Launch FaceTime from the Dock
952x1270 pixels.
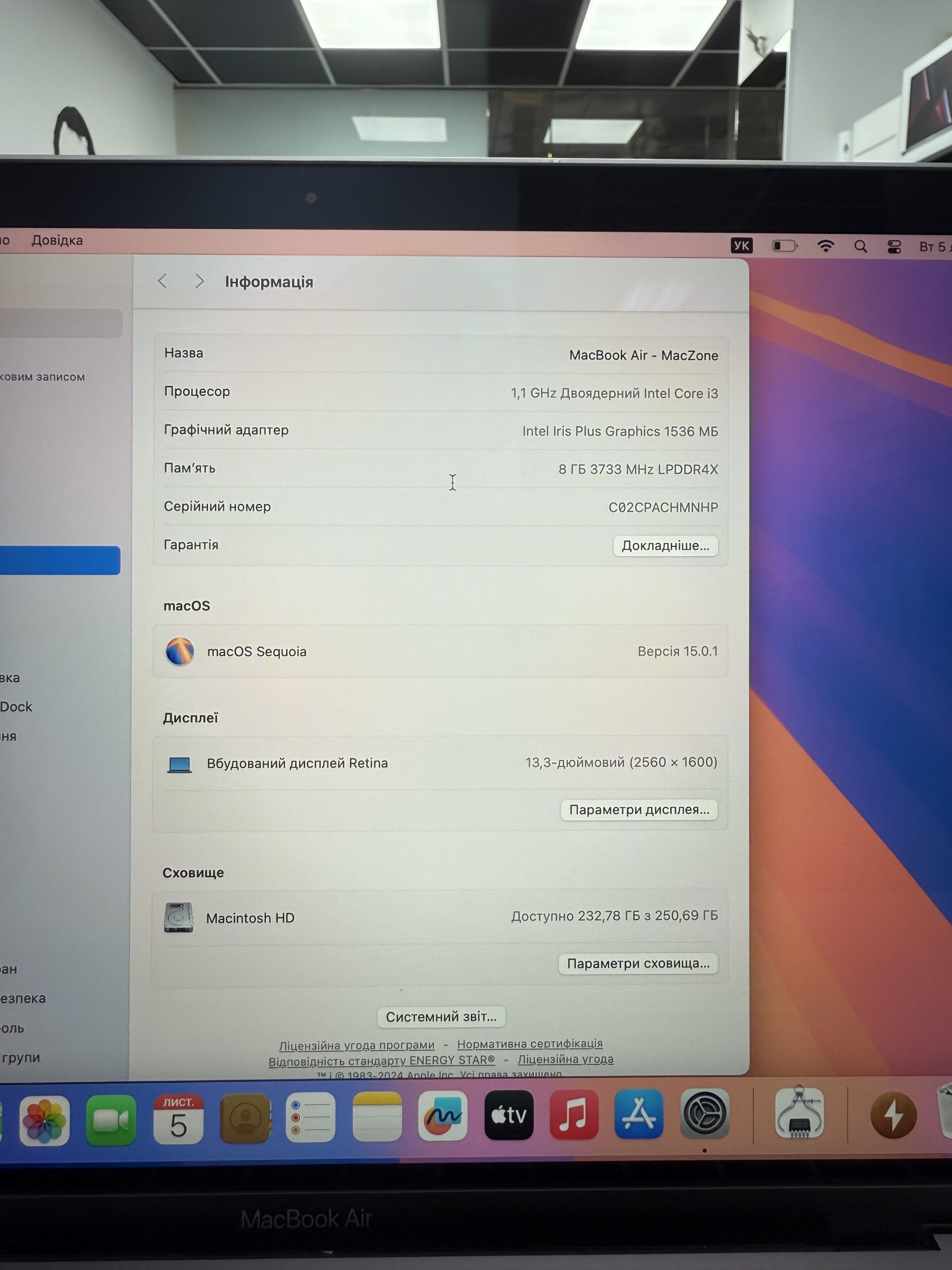[111, 1120]
